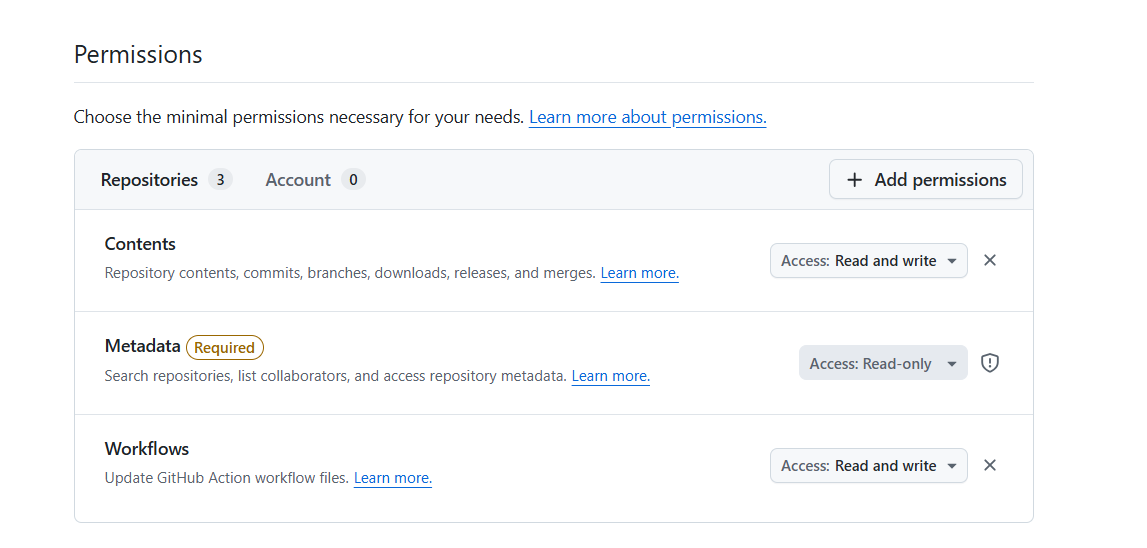Click the plus icon in Add permissions
Screen dimensions: 1147x548
854,180
